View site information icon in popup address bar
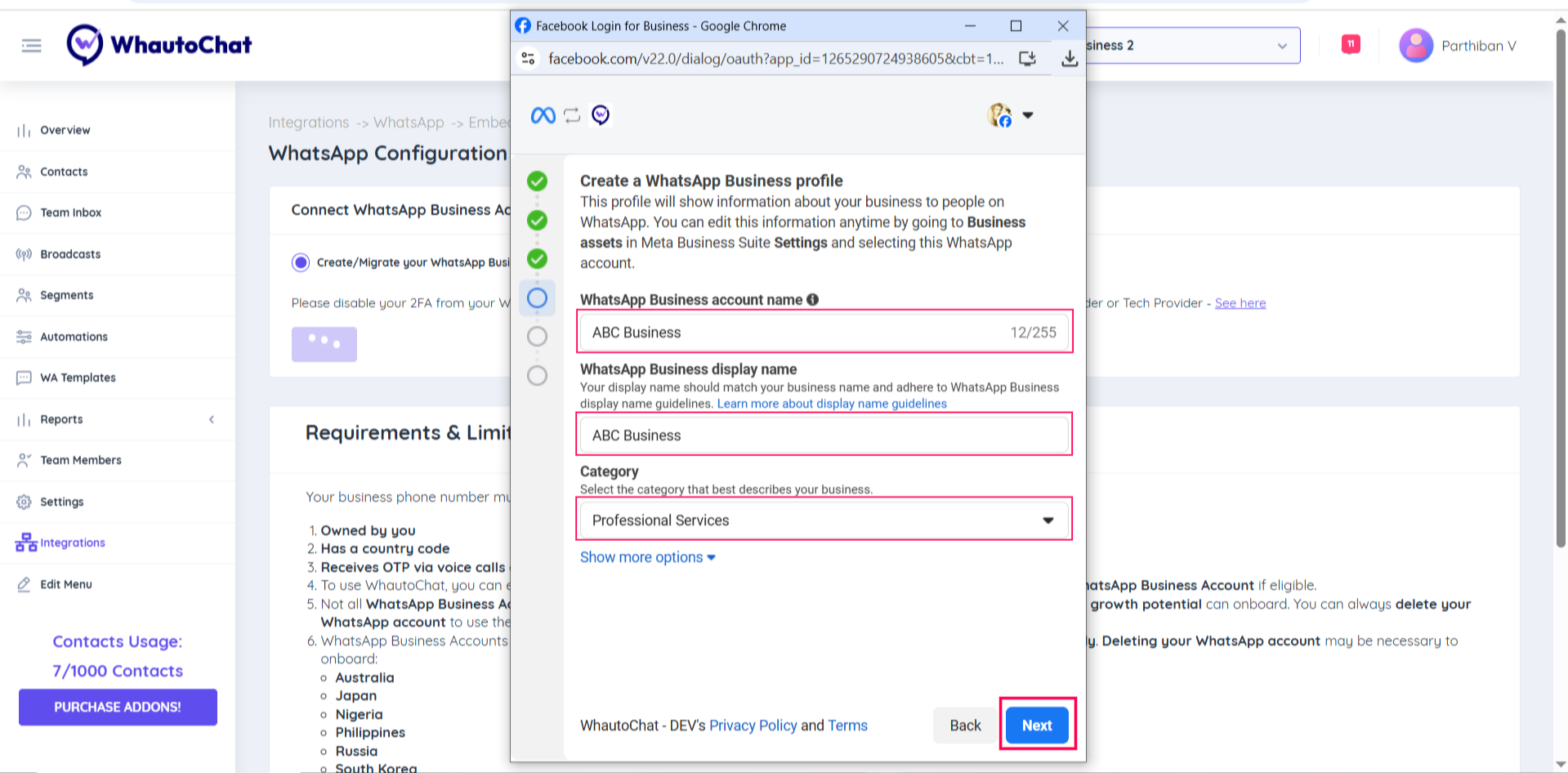This screenshot has width=1568, height=773. click(529, 59)
